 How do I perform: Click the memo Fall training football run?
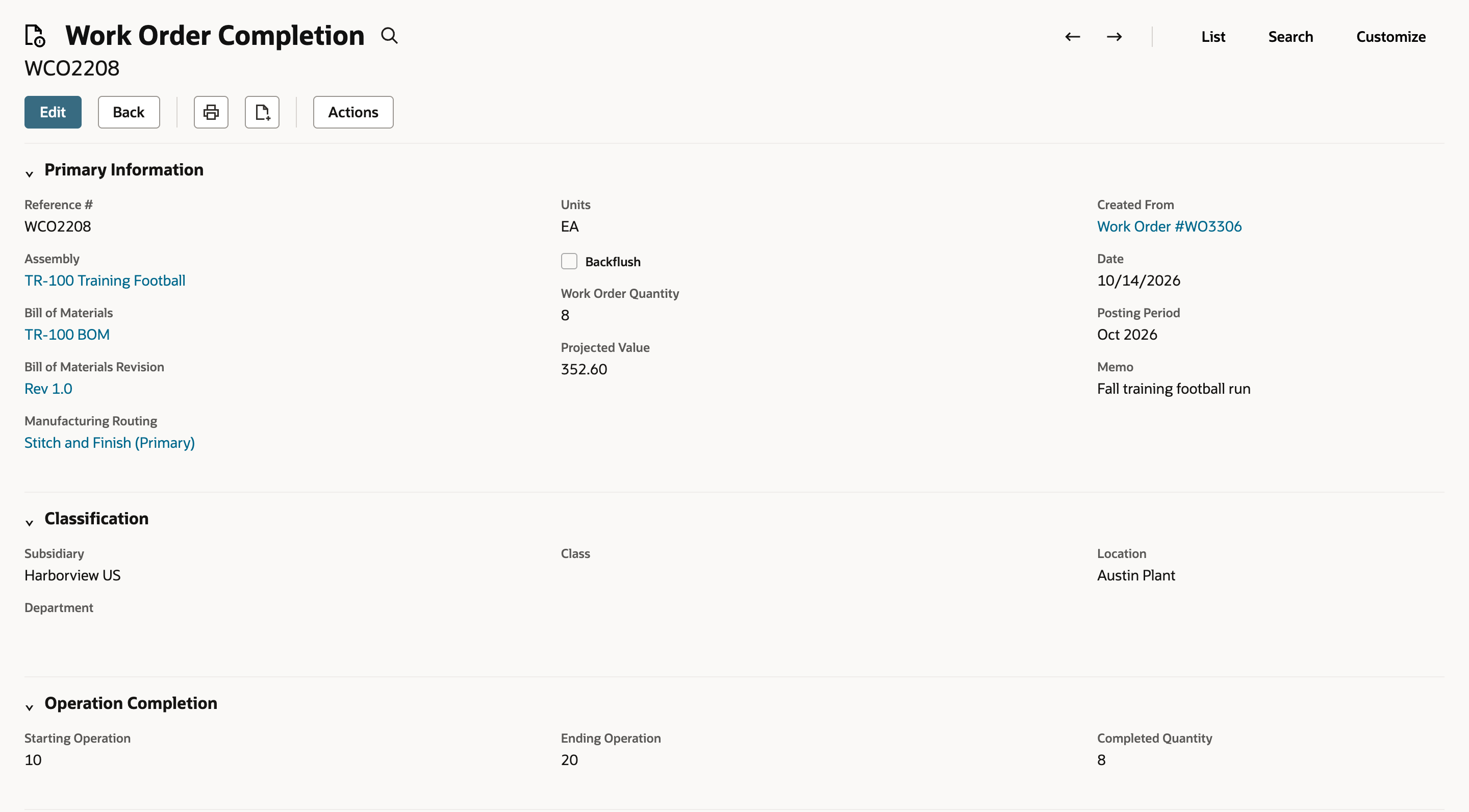1174,389
